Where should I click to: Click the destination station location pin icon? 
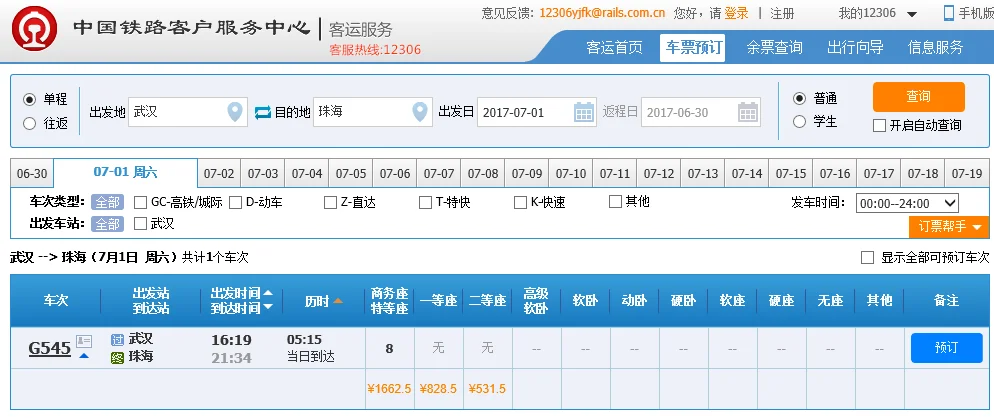[420, 112]
